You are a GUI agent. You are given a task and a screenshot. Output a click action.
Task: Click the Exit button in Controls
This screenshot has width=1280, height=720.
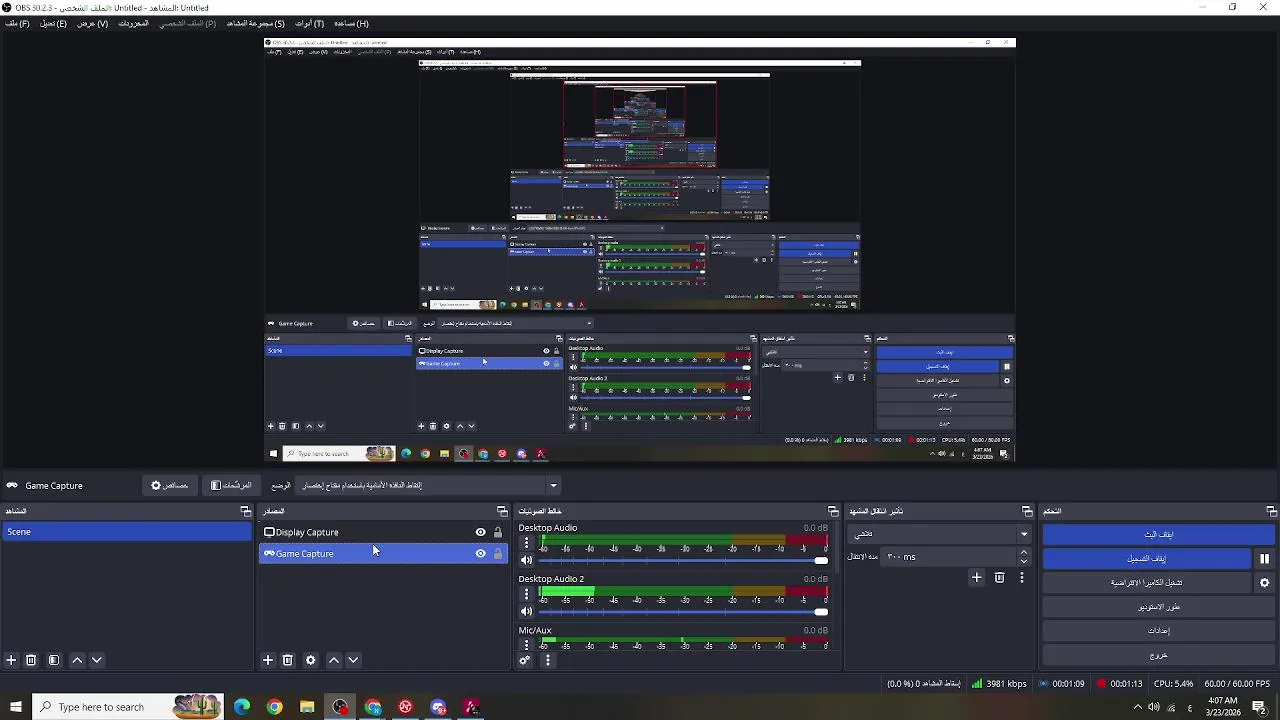click(1158, 655)
